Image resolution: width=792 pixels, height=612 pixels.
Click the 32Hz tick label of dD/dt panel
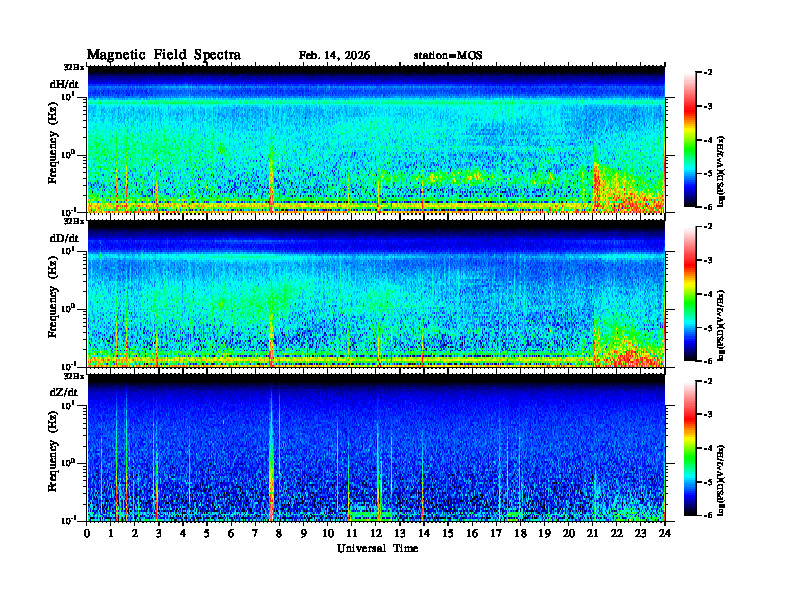tap(73, 221)
